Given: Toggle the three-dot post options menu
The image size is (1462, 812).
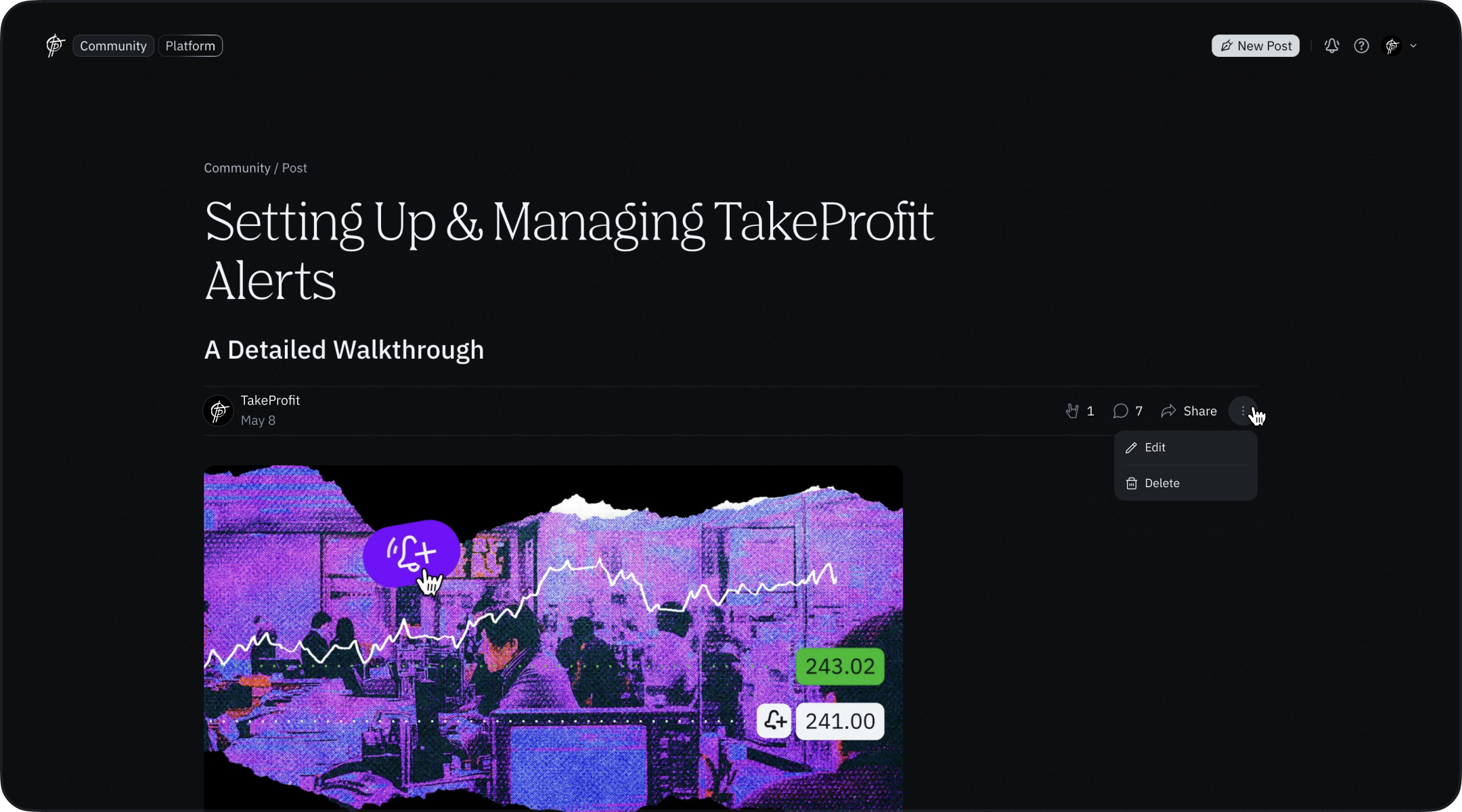Looking at the screenshot, I should 1243,411.
